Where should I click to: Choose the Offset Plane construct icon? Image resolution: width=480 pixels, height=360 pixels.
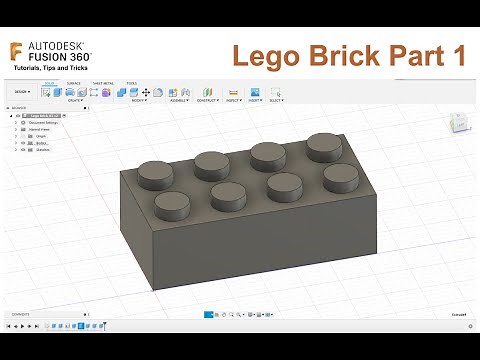click(207, 92)
